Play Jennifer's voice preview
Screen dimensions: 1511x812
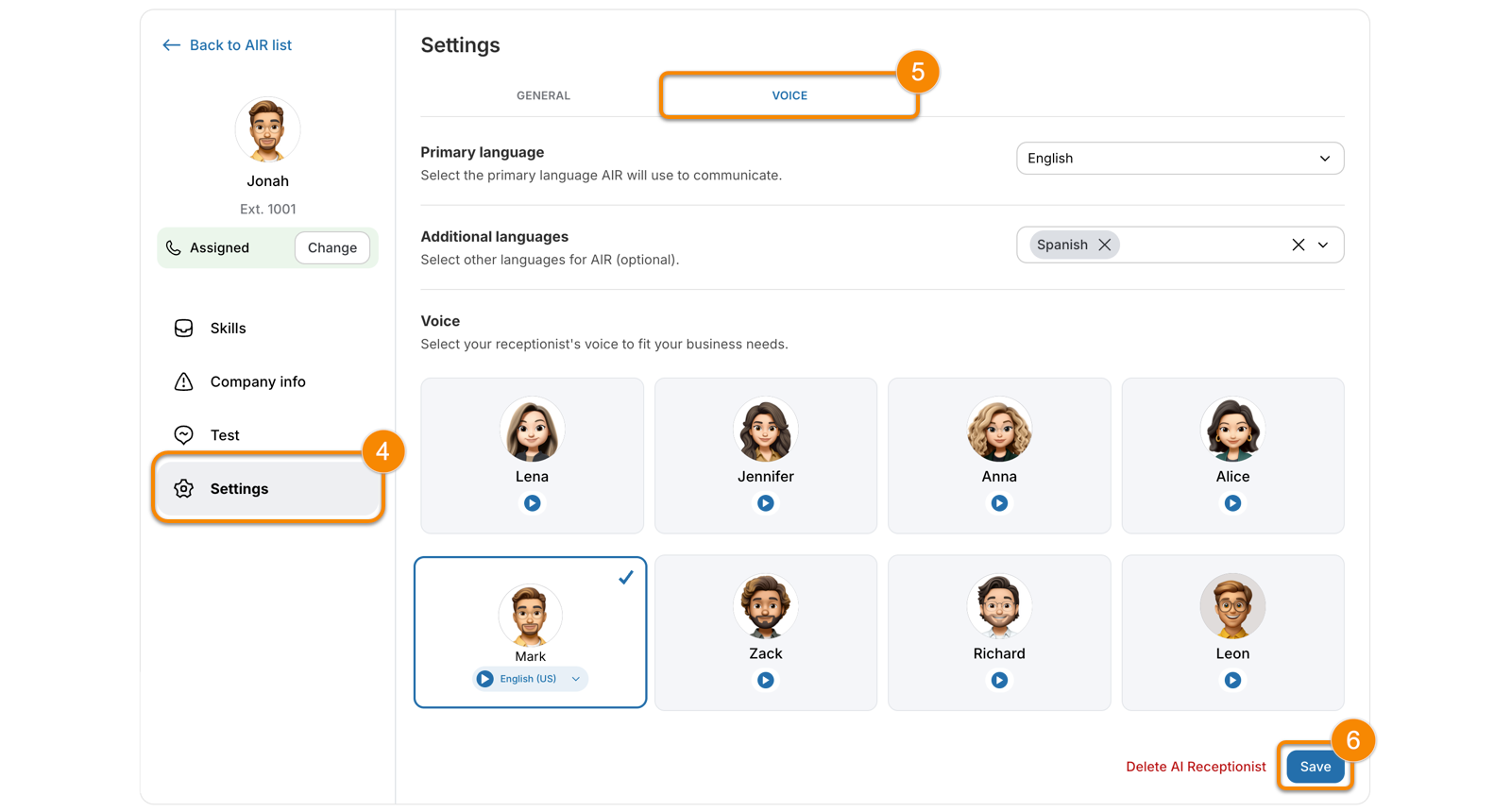(x=765, y=503)
